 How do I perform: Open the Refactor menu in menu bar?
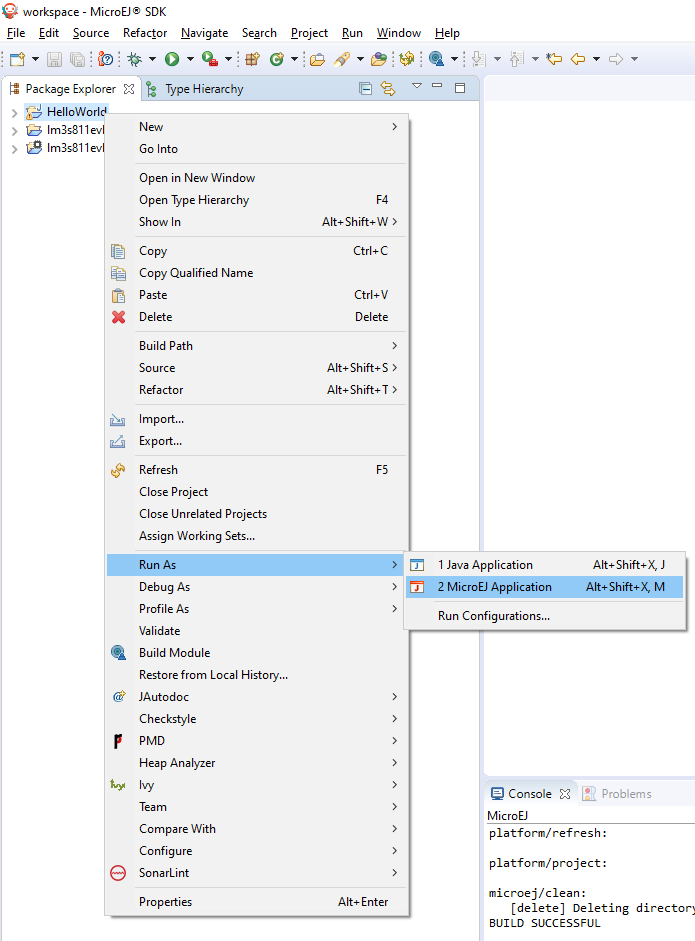[145, 33]
